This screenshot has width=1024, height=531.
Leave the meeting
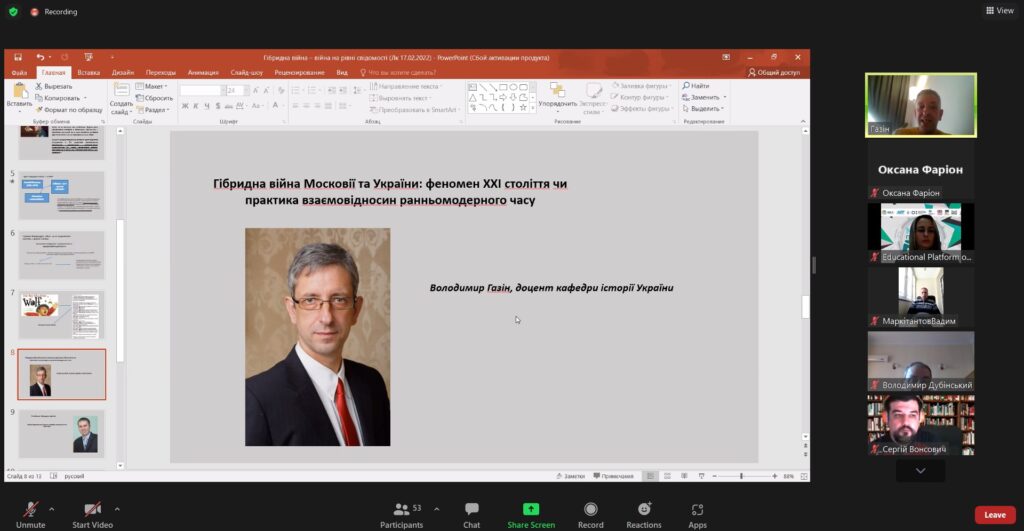click(x=994, y=515)
